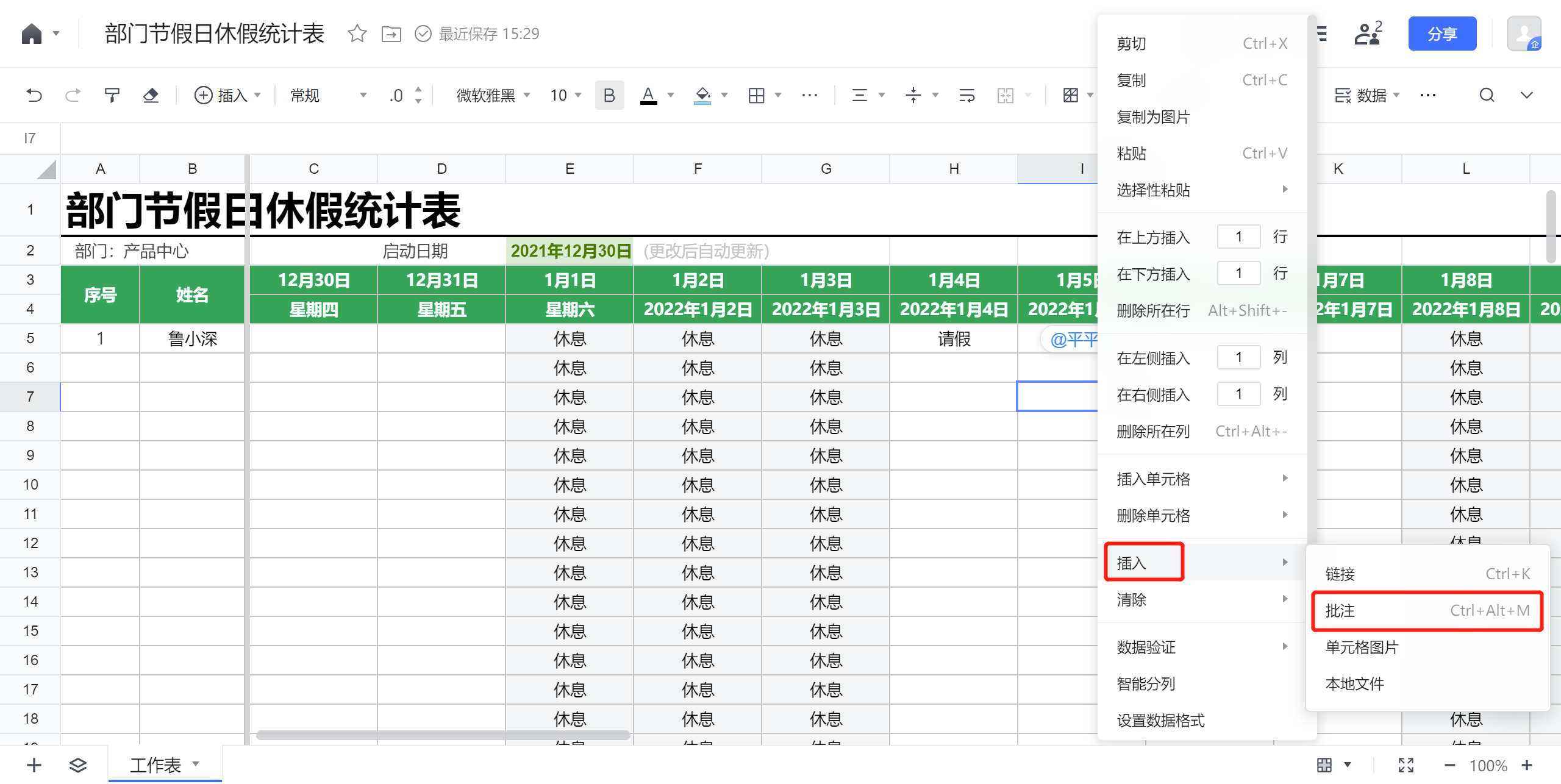Open the search magnifier icon
The height and width of the screenshot is (784, 1561).
1487,95
